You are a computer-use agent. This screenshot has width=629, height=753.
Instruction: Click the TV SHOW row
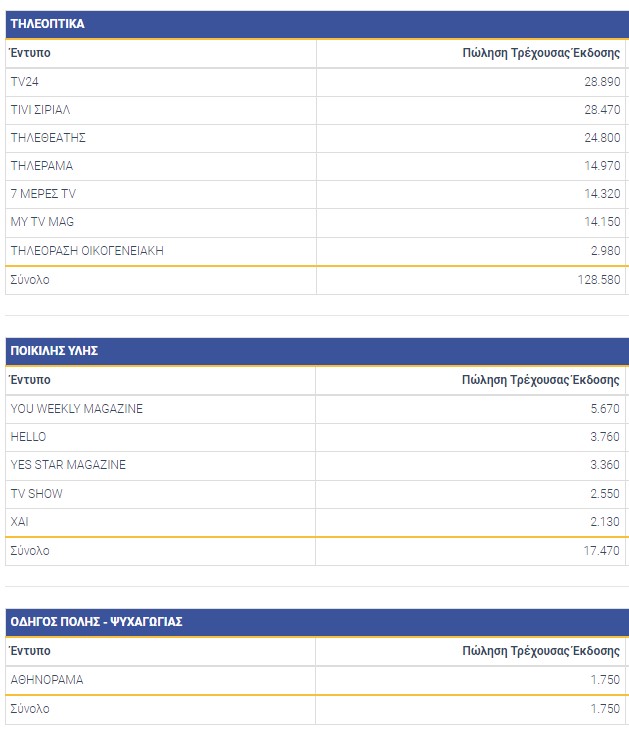coord(36,493)
